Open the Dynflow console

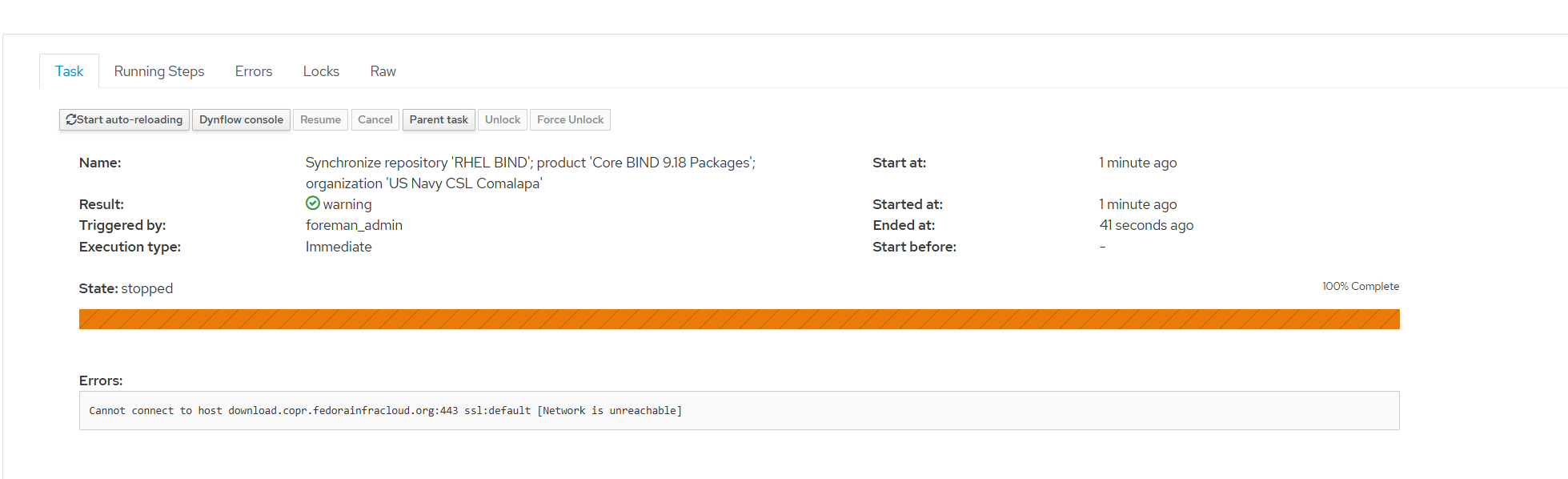point(241,119)
